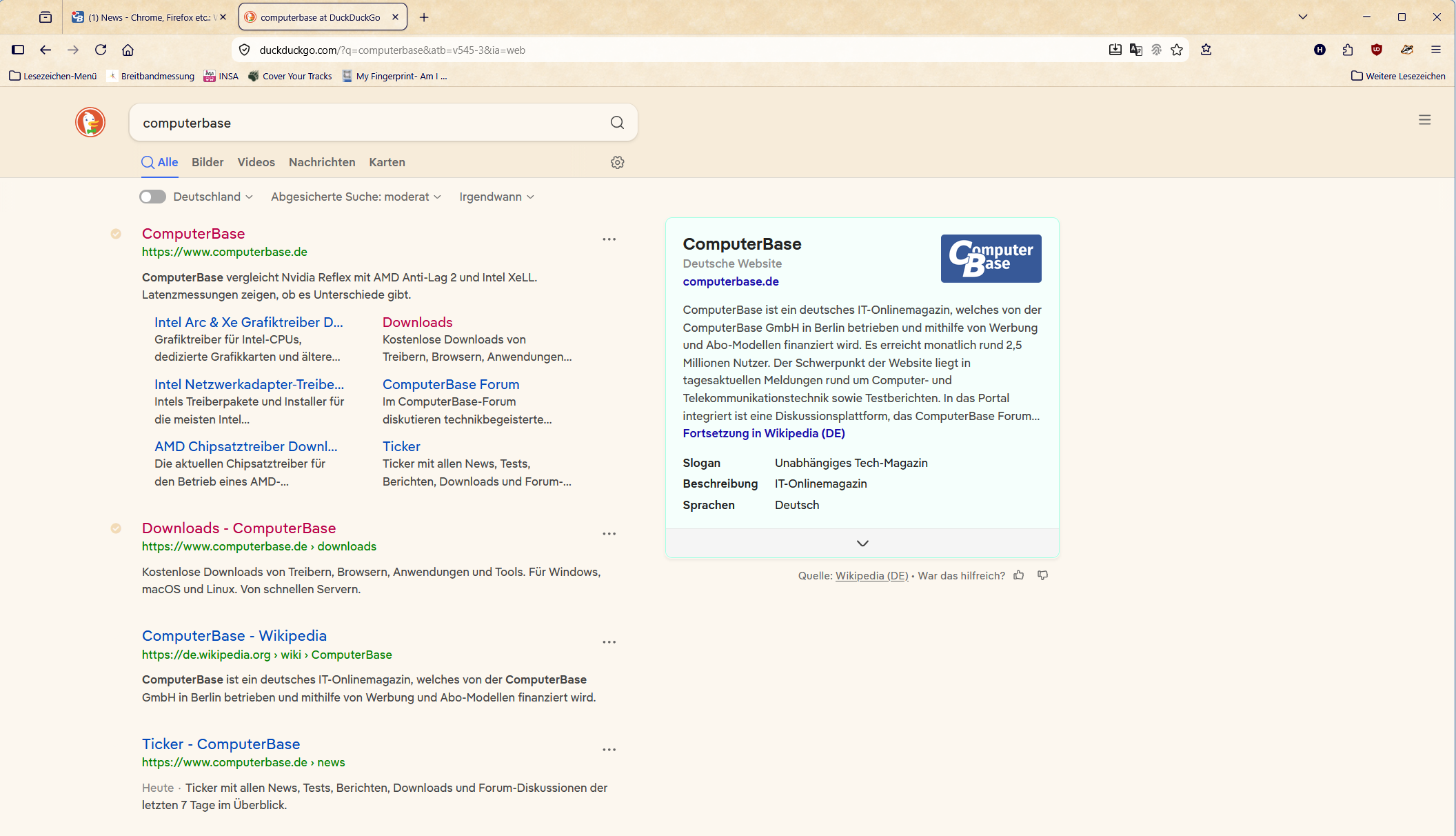Open the page translation icon
The width and height of the screenshot is (1456, 836).
[x=1136, y=50]
